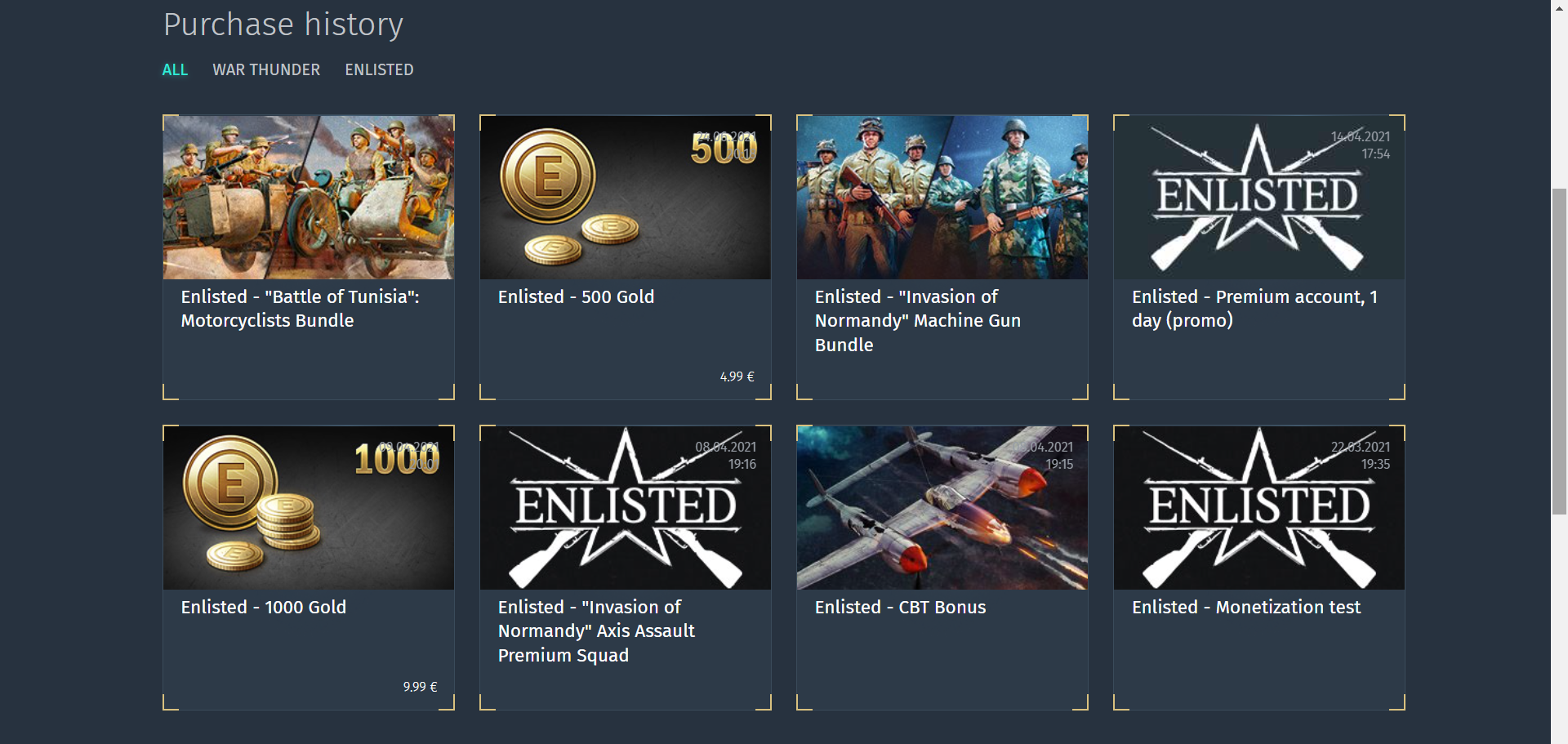Click the page vertical scrollbar thumb

(1559, 351)
